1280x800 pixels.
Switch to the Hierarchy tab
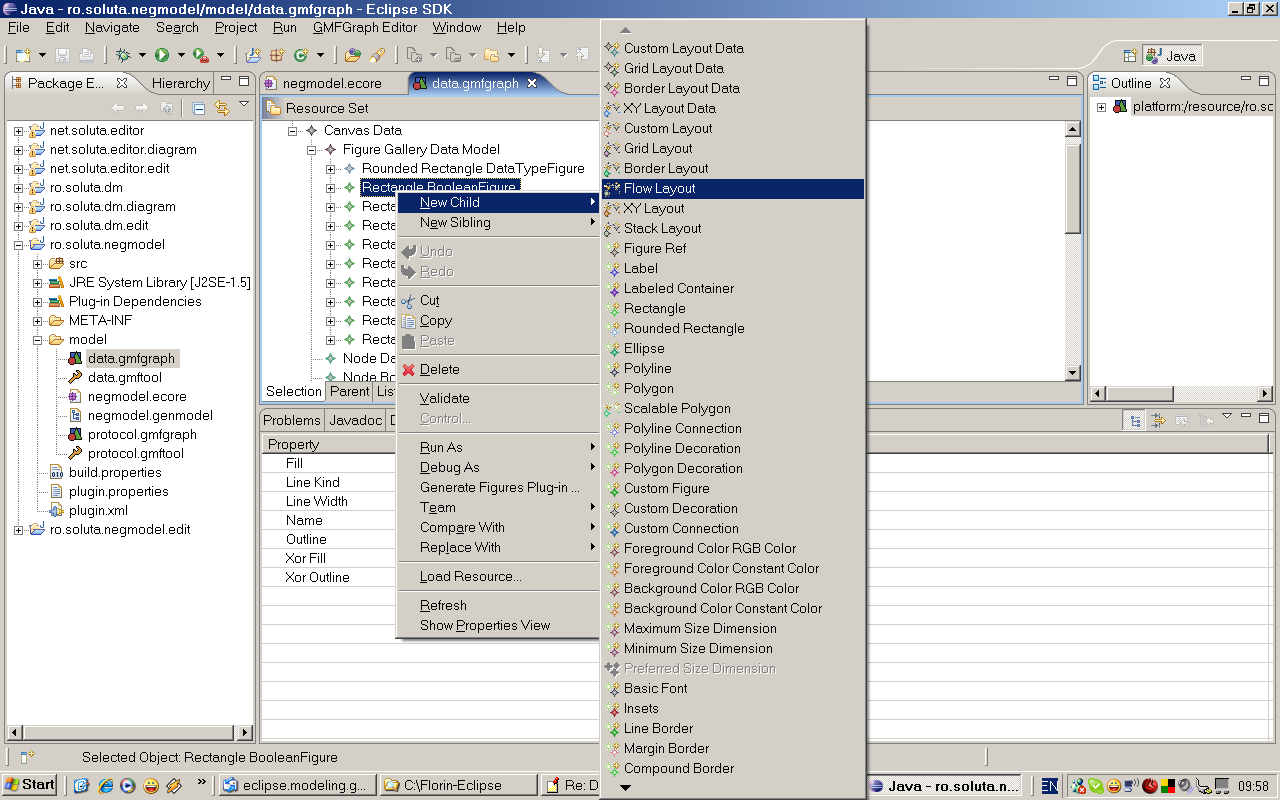coord(181,83)
